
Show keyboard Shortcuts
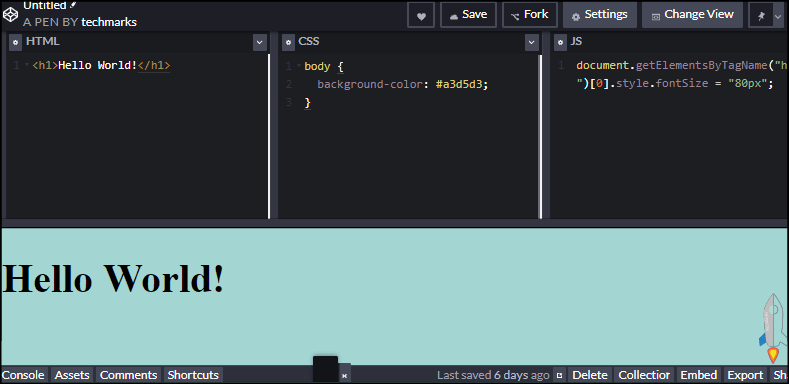pyautogui.click(x=193, y=375)
